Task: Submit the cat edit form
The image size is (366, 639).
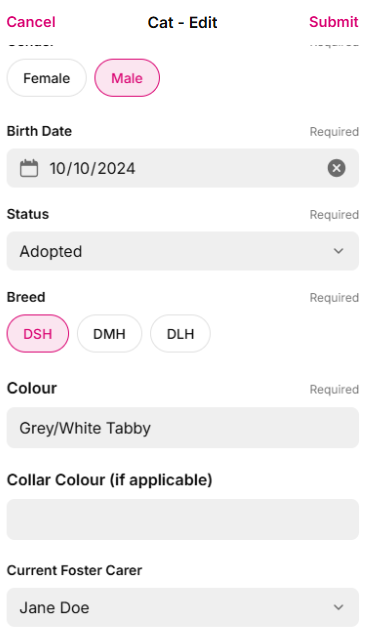Action: (x=334, y=22)
